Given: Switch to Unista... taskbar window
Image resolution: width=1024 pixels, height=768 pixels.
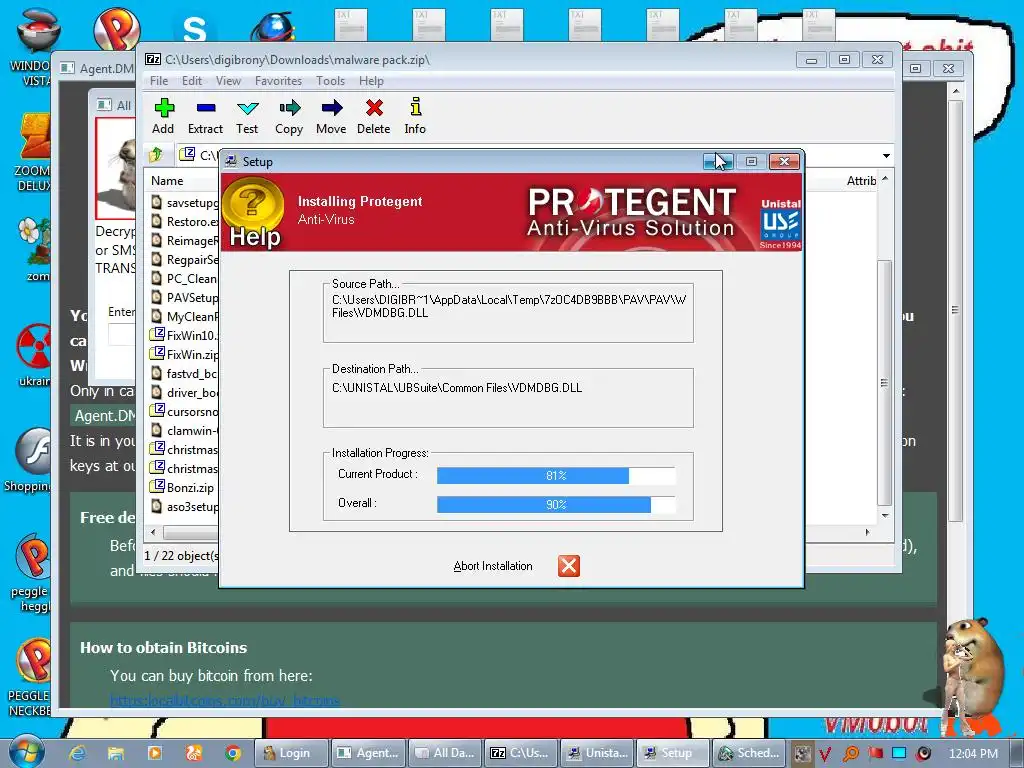Looking at the screenshot, I should coord(598,753).
